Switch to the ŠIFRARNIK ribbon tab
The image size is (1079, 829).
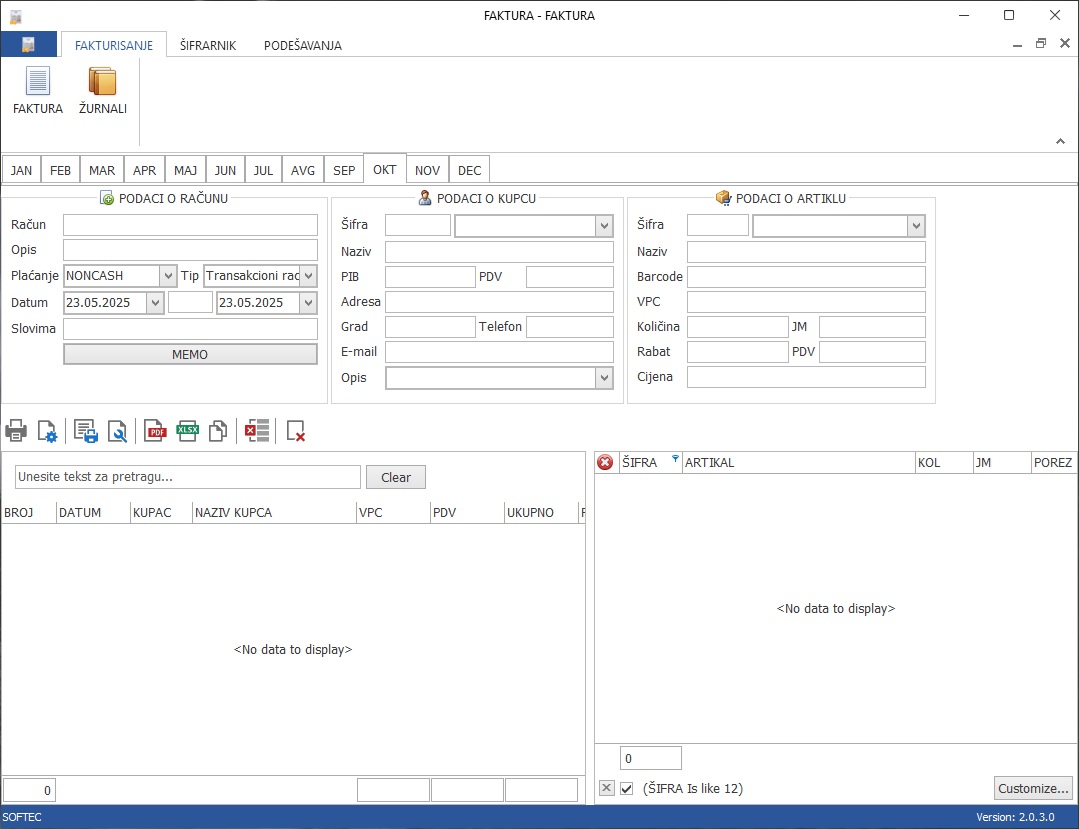pyautogui.click(x=208, y=45)
